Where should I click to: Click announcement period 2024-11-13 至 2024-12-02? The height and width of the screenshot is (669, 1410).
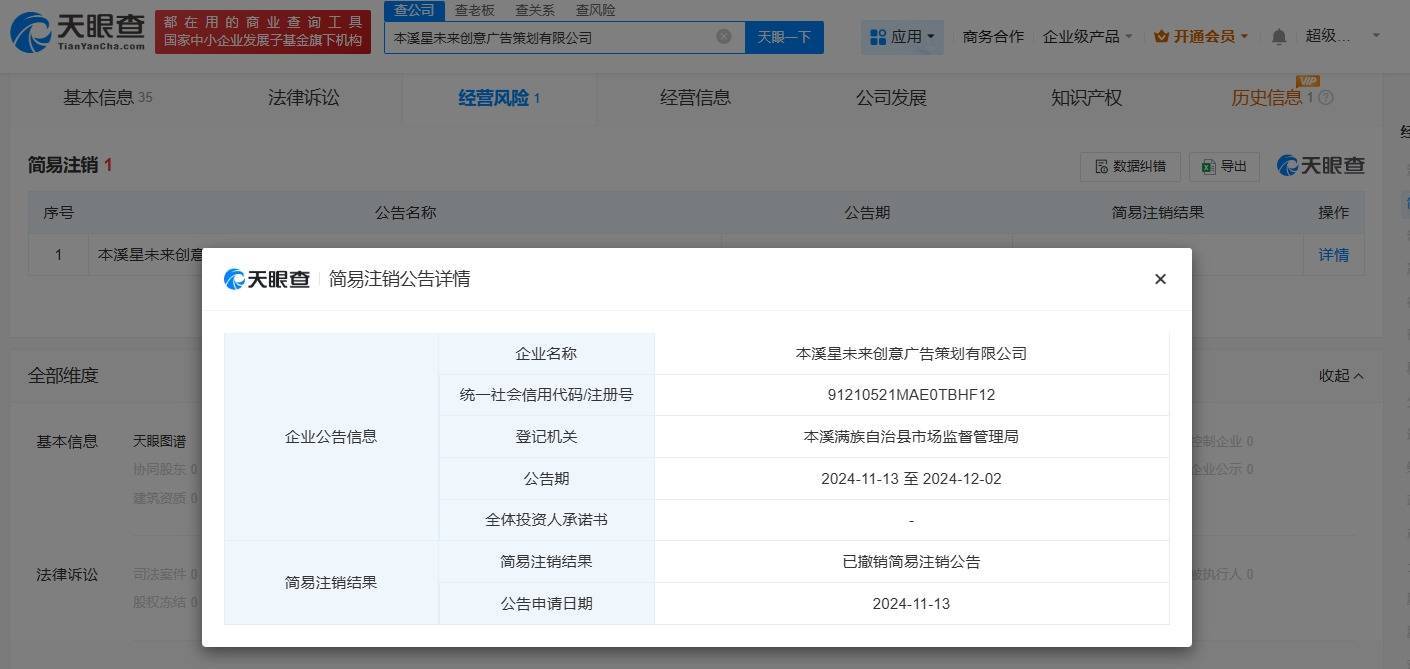click(x=911, y=479)
